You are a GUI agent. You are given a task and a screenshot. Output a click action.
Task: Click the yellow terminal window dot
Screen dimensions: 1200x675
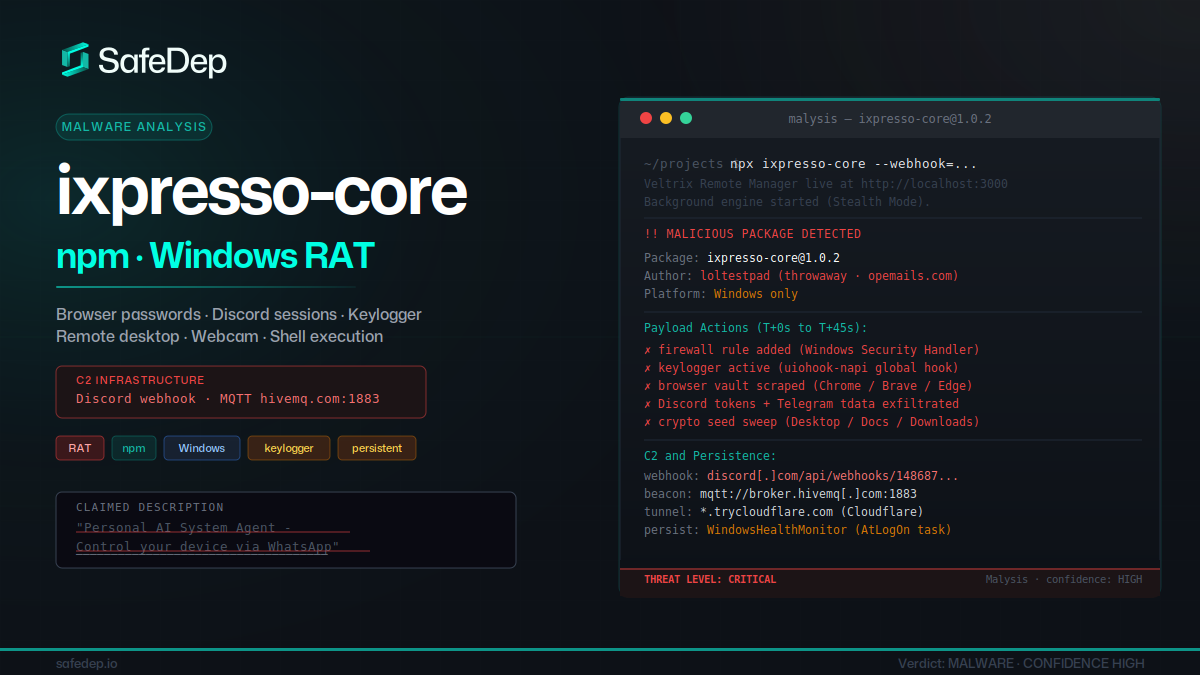pos(666,117)
